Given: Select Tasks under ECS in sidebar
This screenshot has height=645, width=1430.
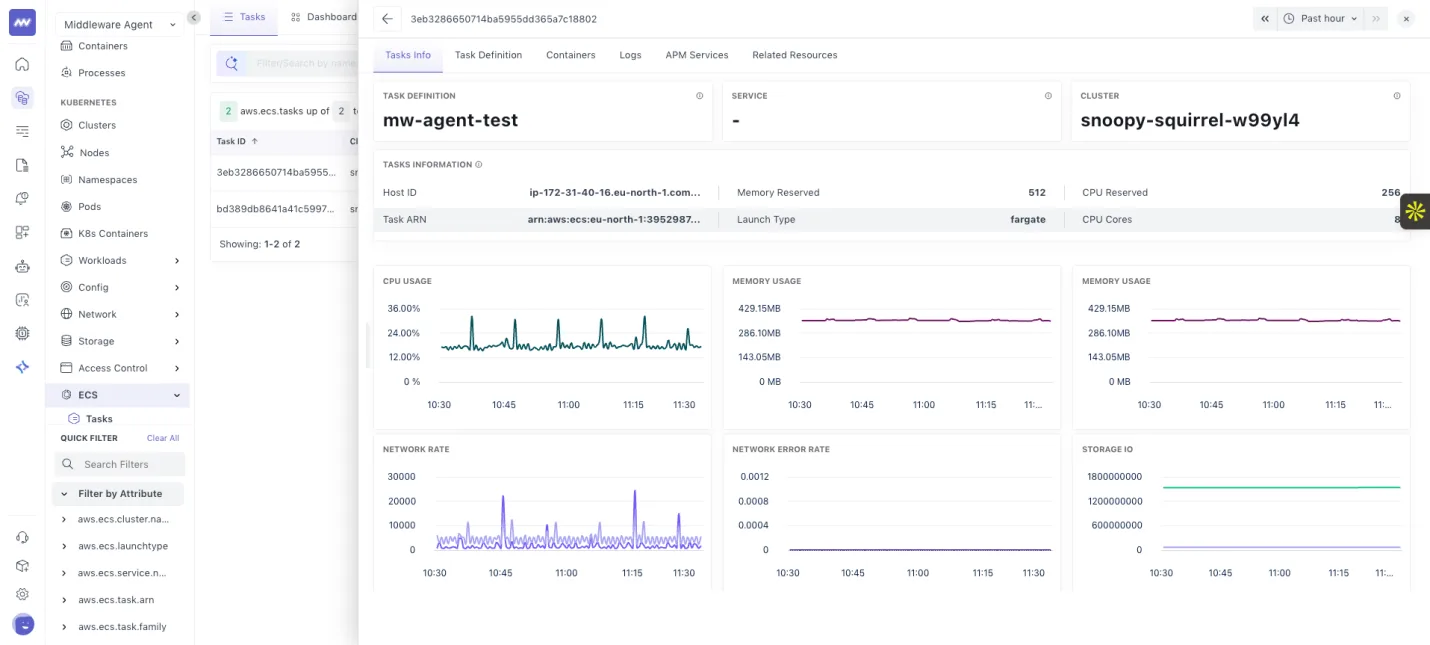Looking at the screenshot, I should coord(99,419).
